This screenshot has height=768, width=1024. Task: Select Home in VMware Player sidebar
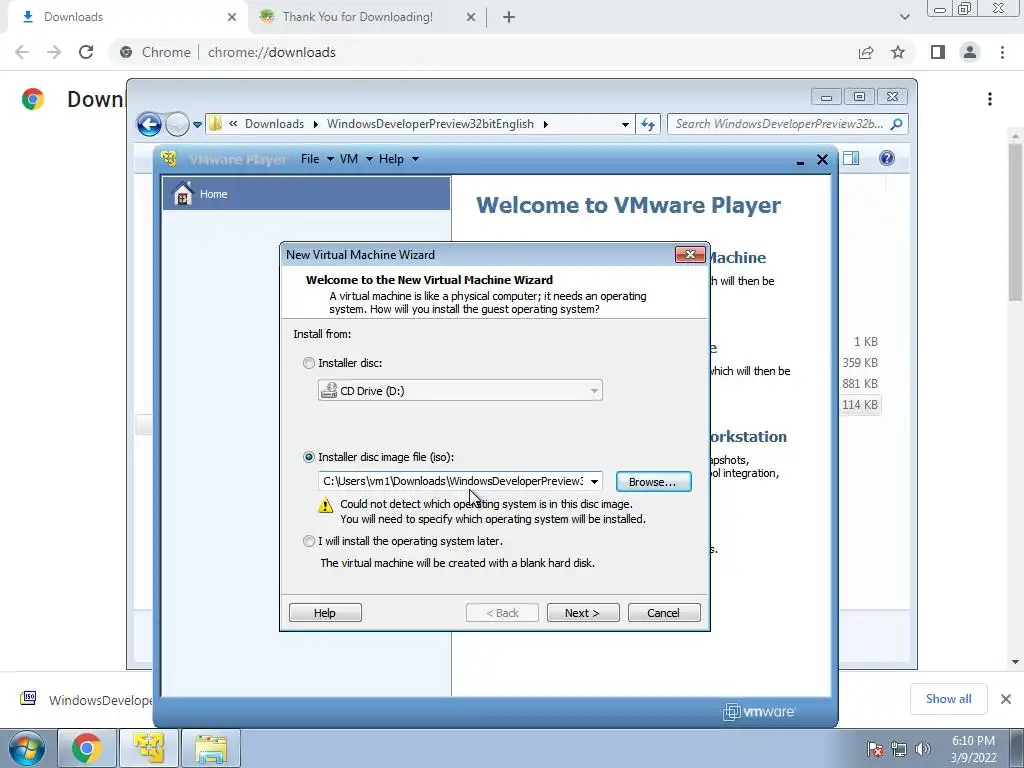[x=306, y=193]
